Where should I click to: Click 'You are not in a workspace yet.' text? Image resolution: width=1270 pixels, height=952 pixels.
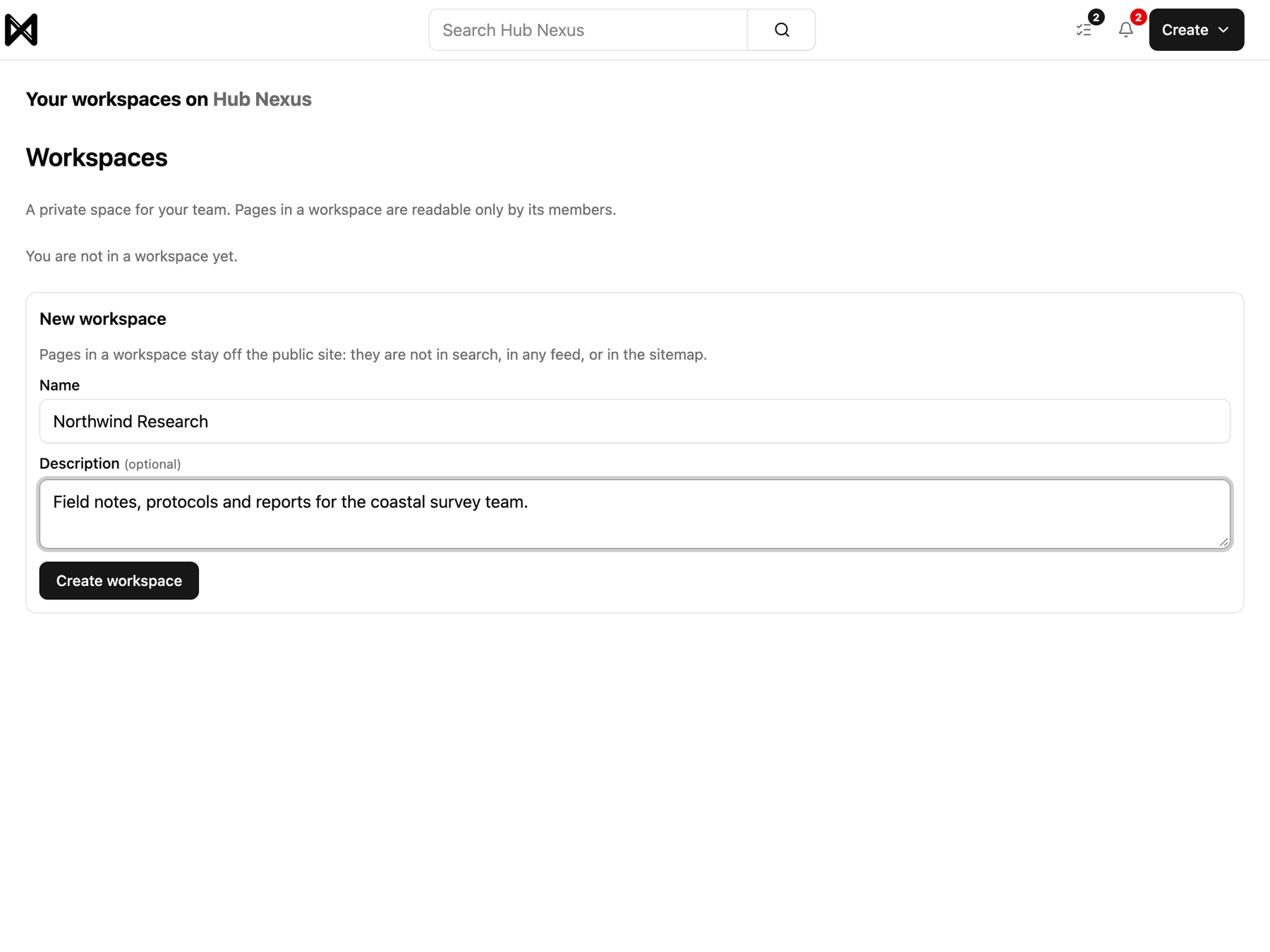132,256
